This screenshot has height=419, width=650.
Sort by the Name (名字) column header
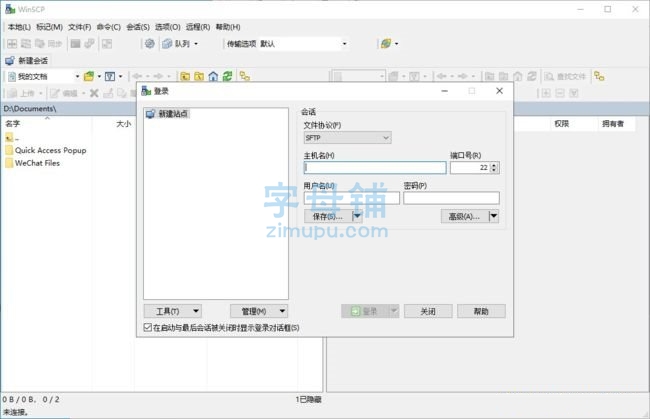(46, 124)
